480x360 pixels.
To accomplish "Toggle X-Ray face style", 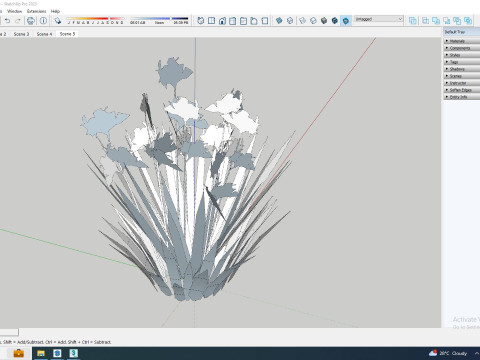I will point(279,21).
